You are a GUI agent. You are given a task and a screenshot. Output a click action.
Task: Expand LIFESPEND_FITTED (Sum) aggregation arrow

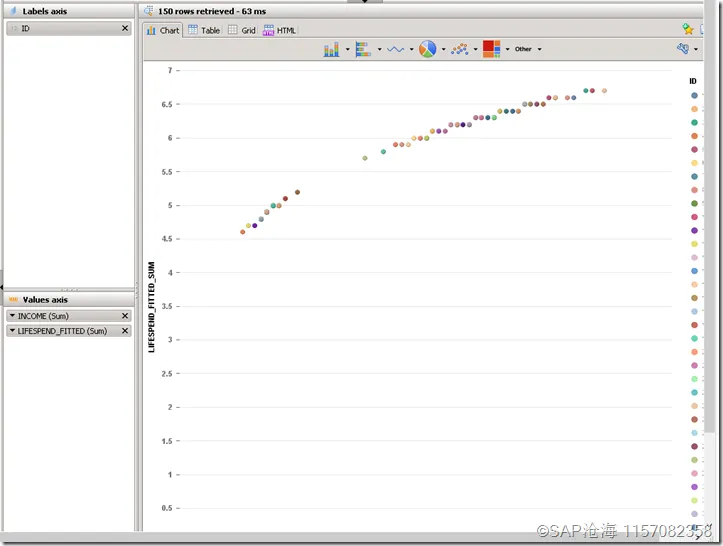(x=12, y=331)
